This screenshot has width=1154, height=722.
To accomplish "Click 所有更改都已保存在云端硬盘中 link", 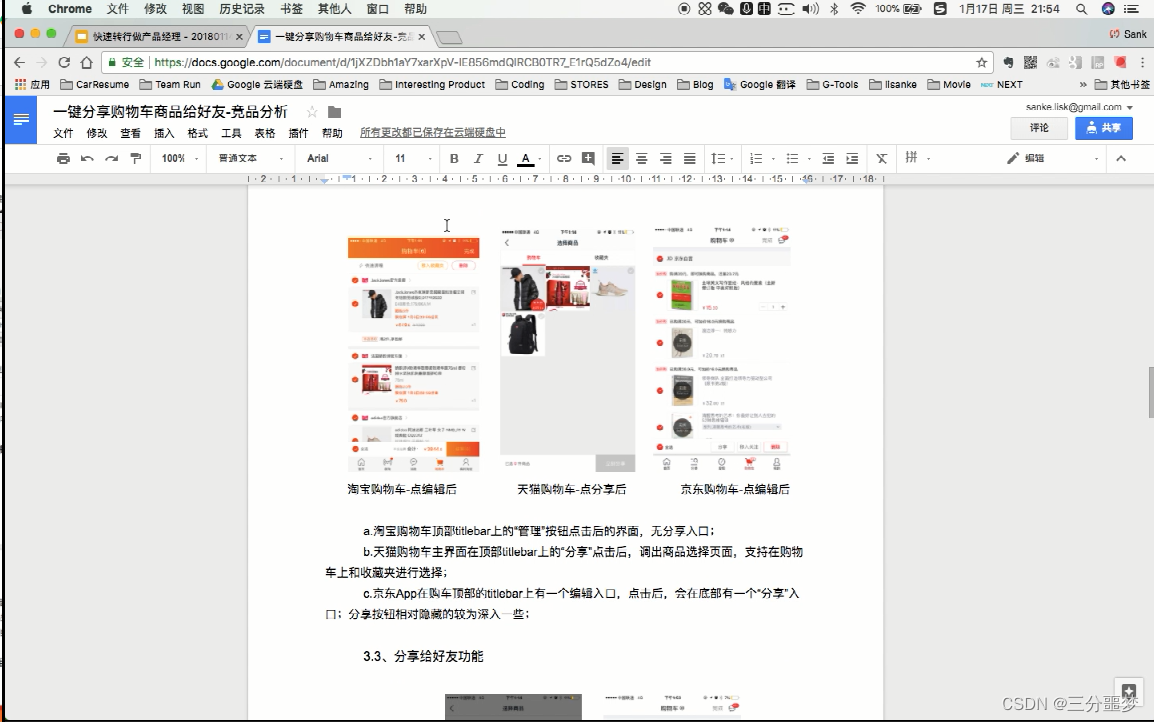I will [x=433, y=132].
